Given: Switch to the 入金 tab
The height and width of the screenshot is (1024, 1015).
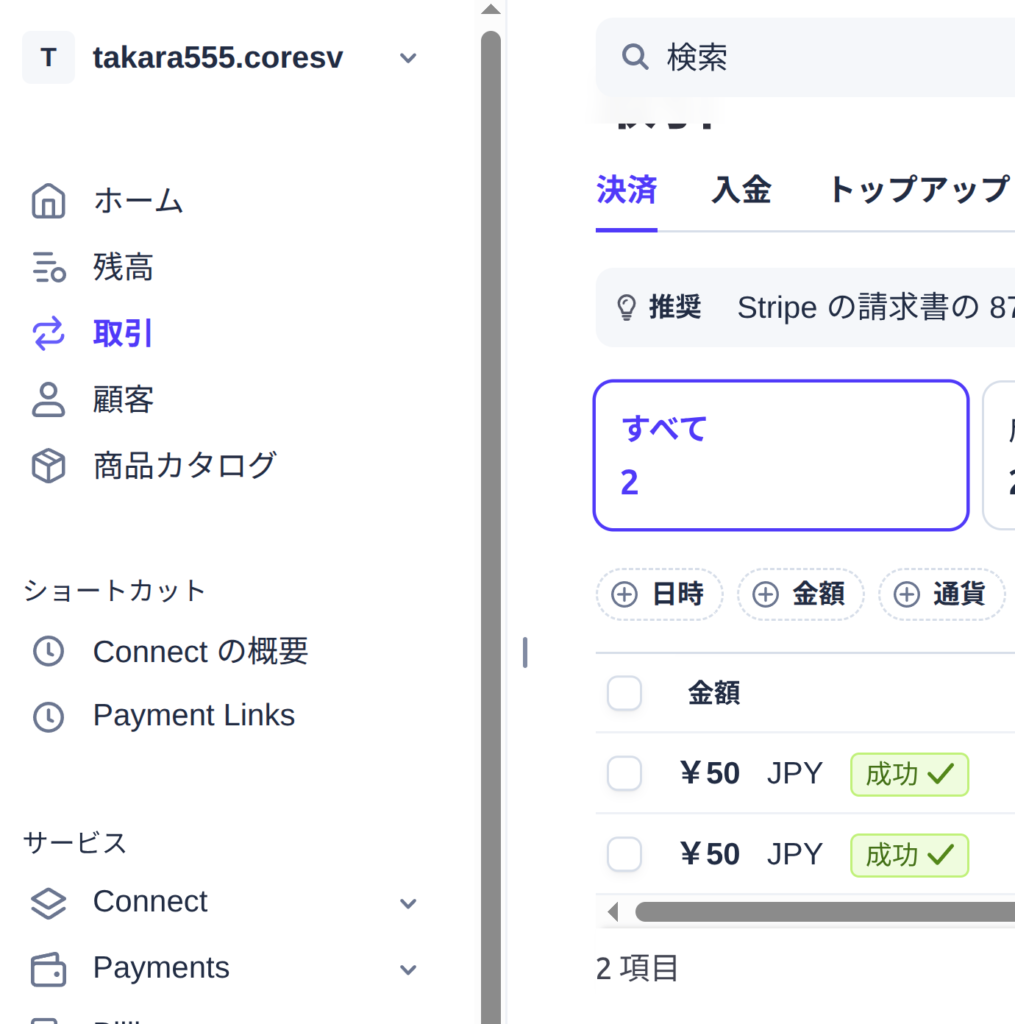Looking at the screenshot, I should (x=741, y=190).
